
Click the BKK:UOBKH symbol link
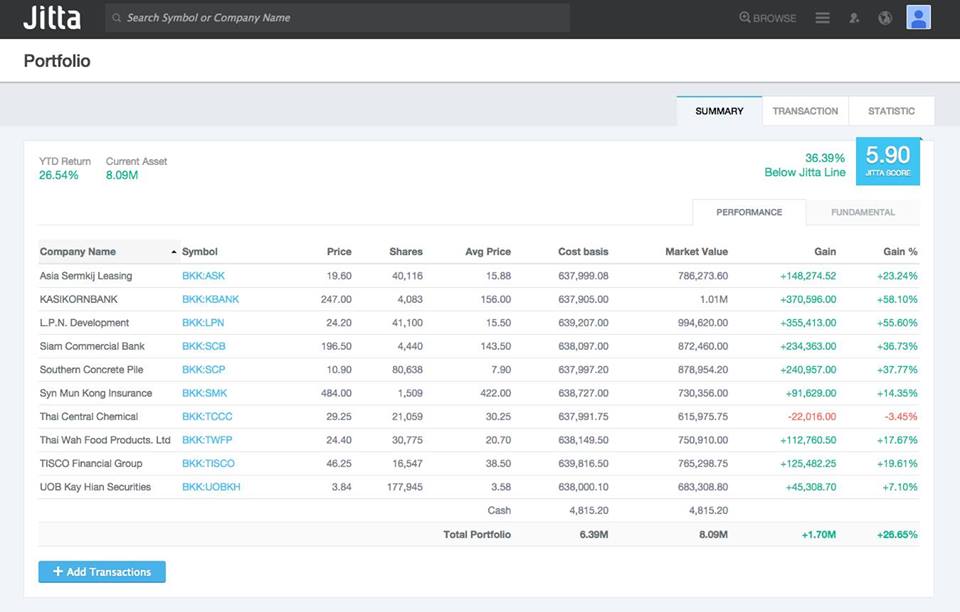tap(211, 487)
